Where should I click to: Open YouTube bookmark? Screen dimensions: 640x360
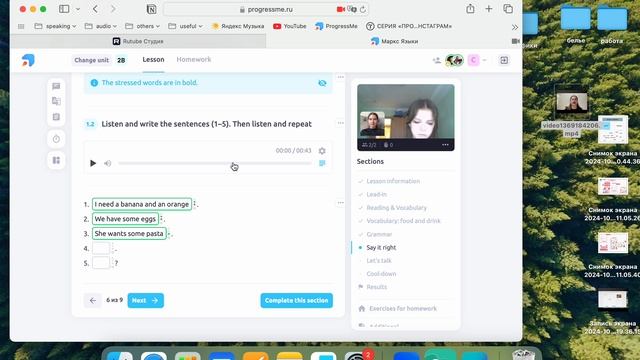pos(290,26)
